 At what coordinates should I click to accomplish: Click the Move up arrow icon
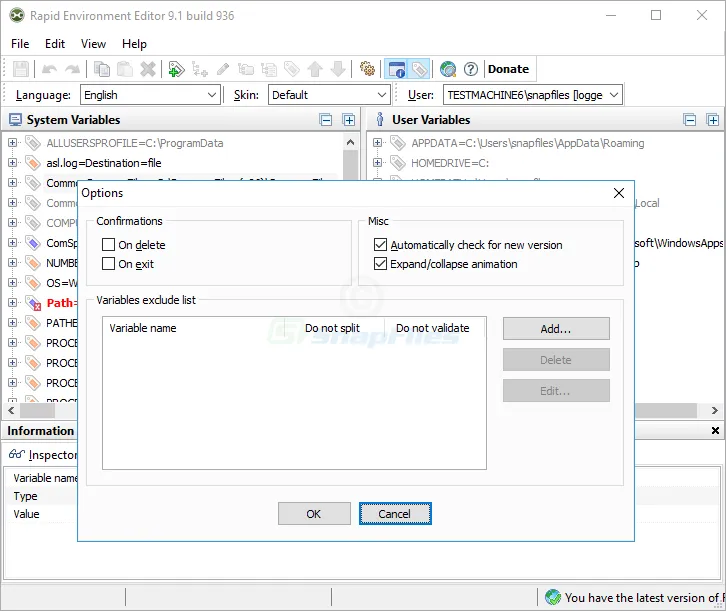pyautogui.click(x=315, y=69)
